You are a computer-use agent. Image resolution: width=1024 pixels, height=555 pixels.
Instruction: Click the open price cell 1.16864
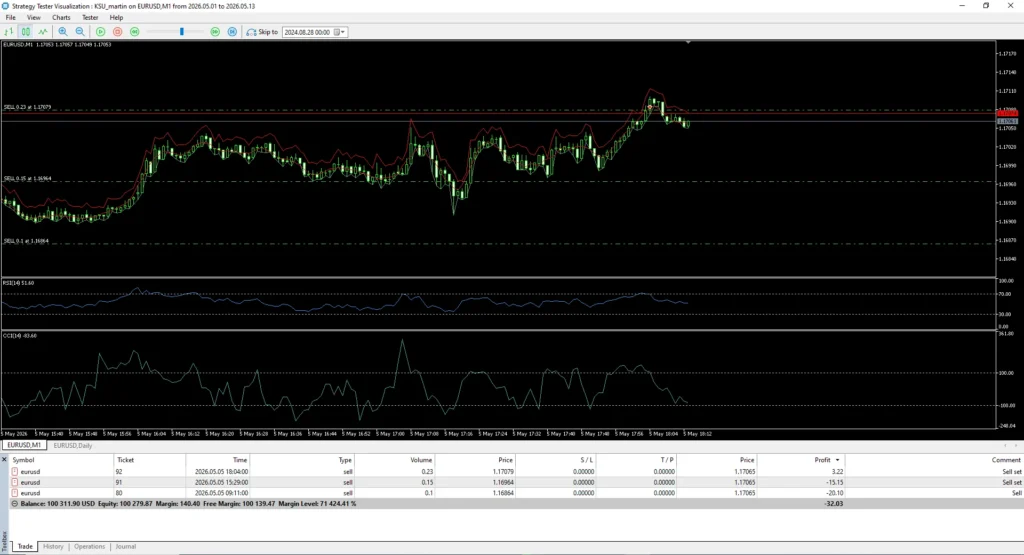point(503,493)
